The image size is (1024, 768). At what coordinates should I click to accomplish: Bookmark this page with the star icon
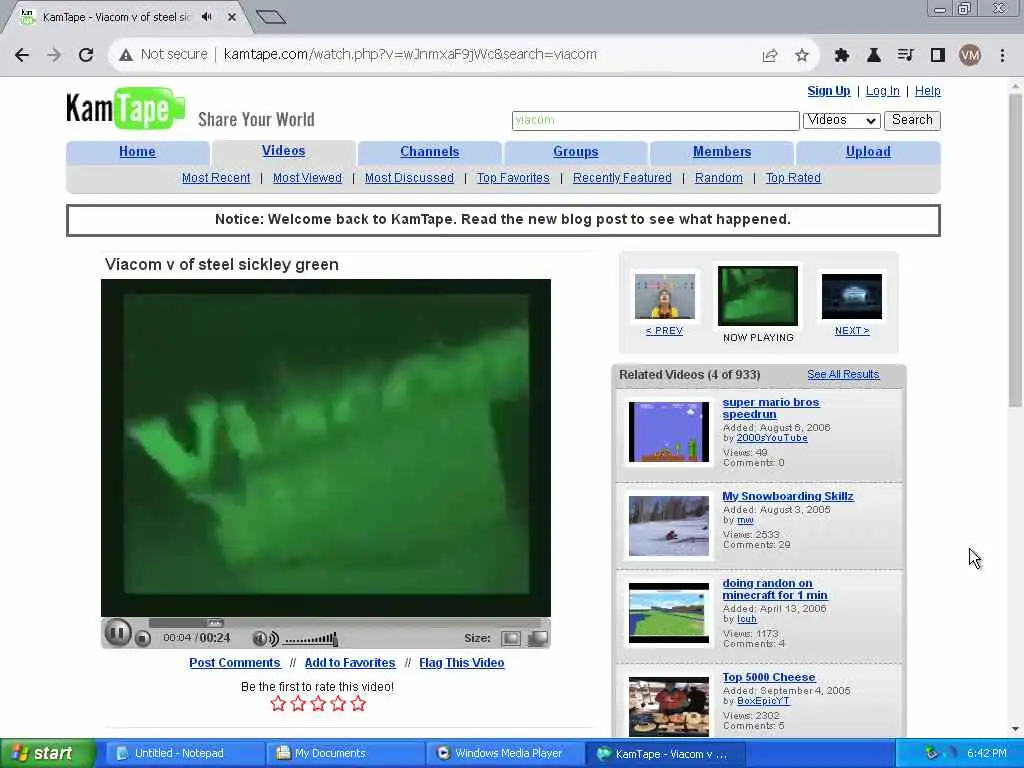pos(802,56)
